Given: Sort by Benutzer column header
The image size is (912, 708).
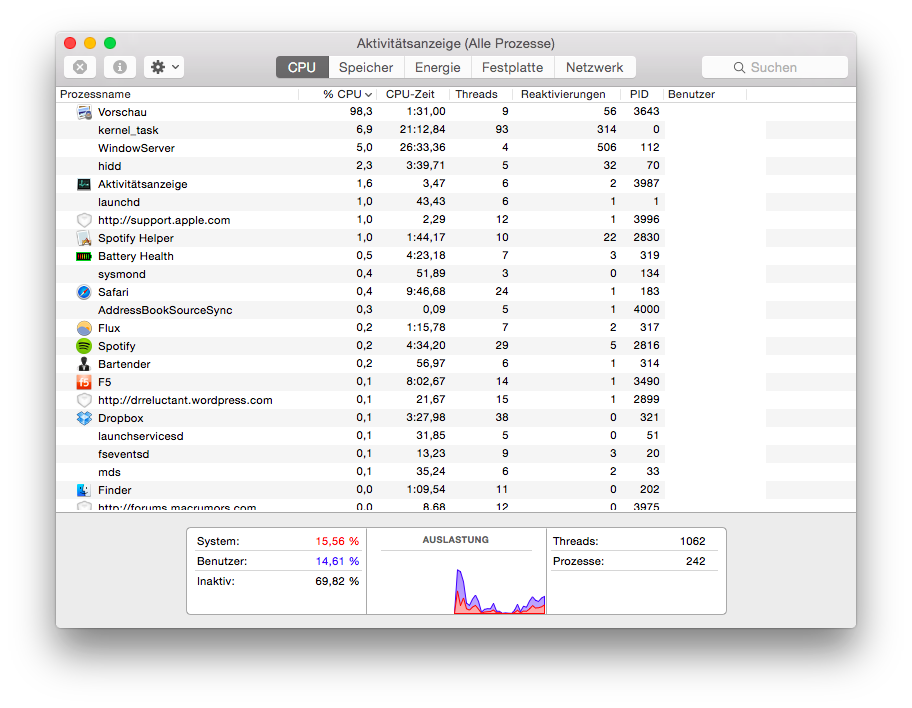Looking at the screenshot, I should (704, 94).
